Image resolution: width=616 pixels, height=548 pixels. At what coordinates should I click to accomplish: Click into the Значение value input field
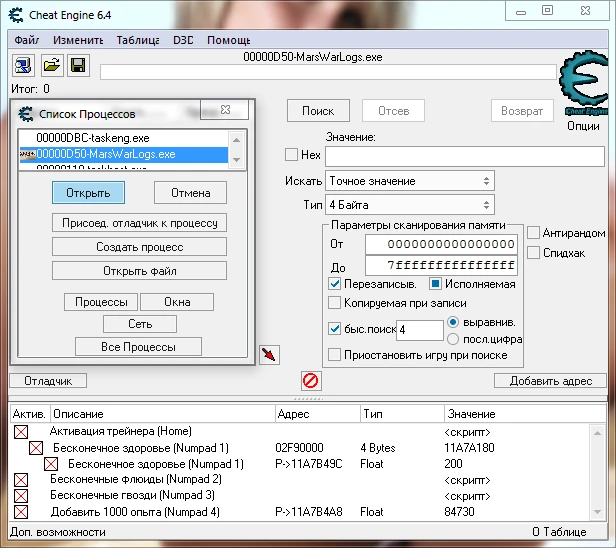click(465, 156)
